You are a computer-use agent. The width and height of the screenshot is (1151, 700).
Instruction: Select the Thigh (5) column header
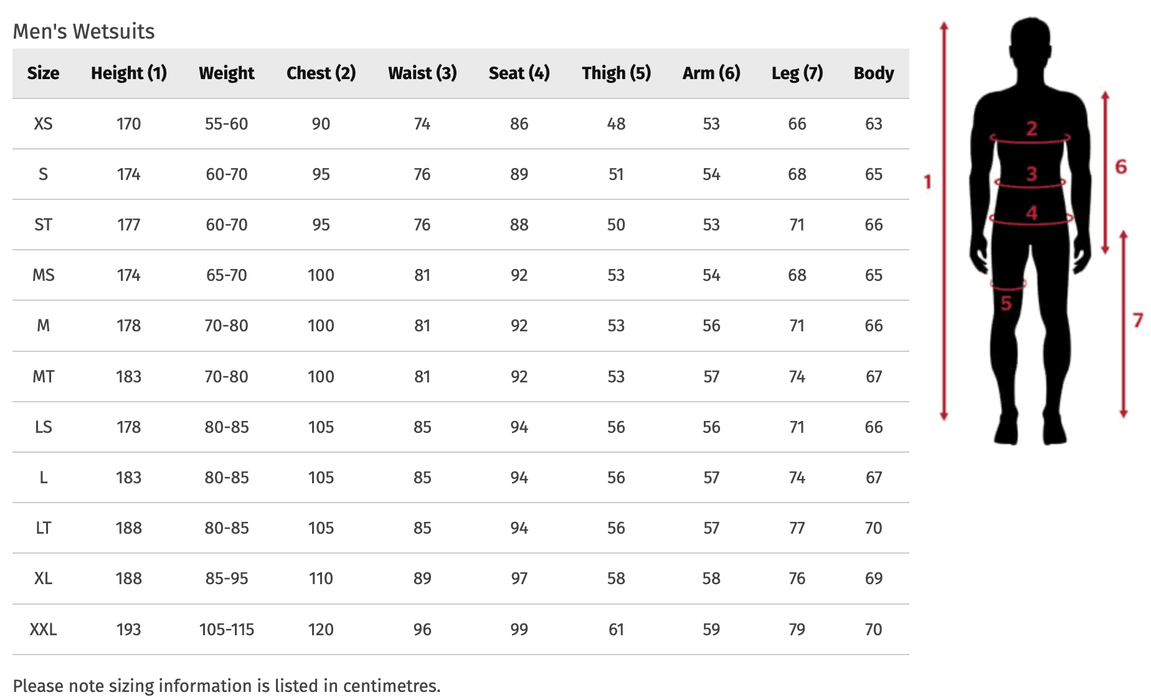[616, 73]
